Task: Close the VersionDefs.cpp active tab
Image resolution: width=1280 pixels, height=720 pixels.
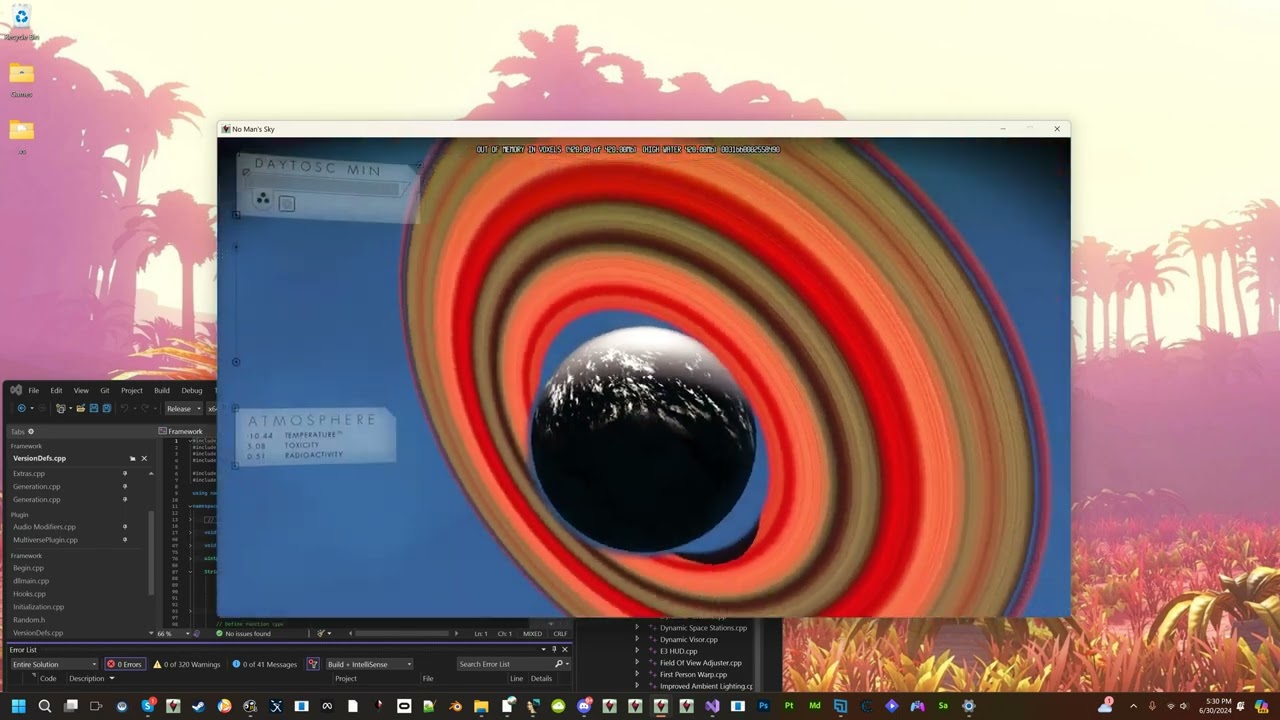Action: (x=144, y=458)
